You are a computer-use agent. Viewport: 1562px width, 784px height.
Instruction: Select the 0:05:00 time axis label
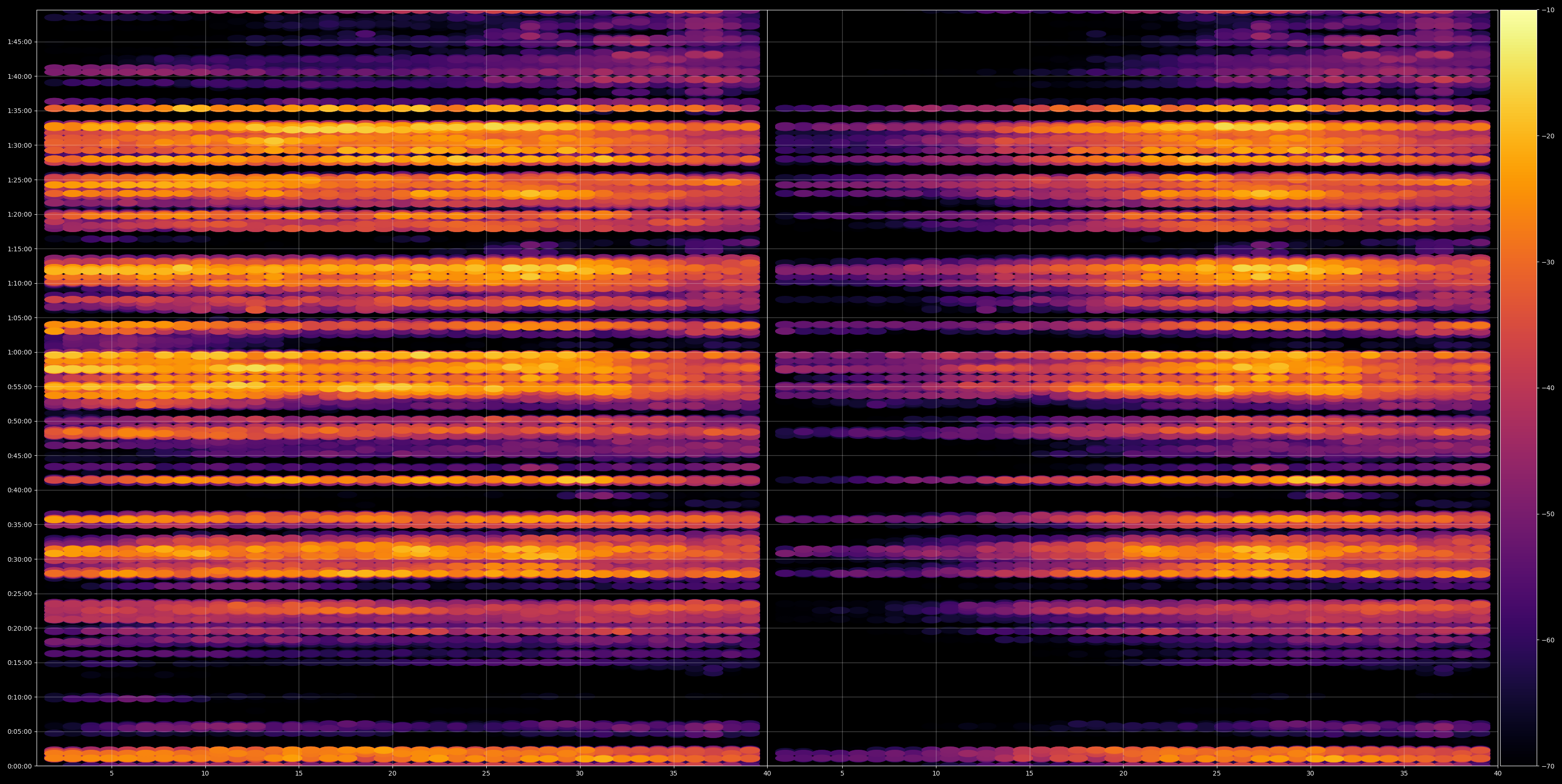point(19,731)
